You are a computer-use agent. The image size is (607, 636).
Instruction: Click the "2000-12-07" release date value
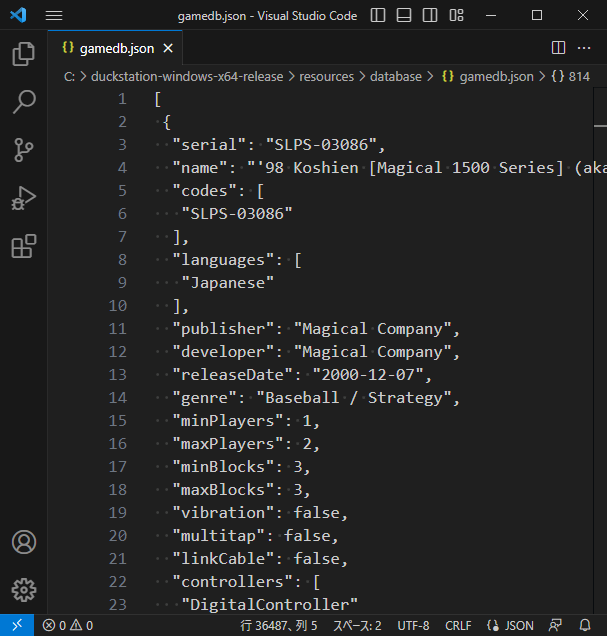(368, 375)
